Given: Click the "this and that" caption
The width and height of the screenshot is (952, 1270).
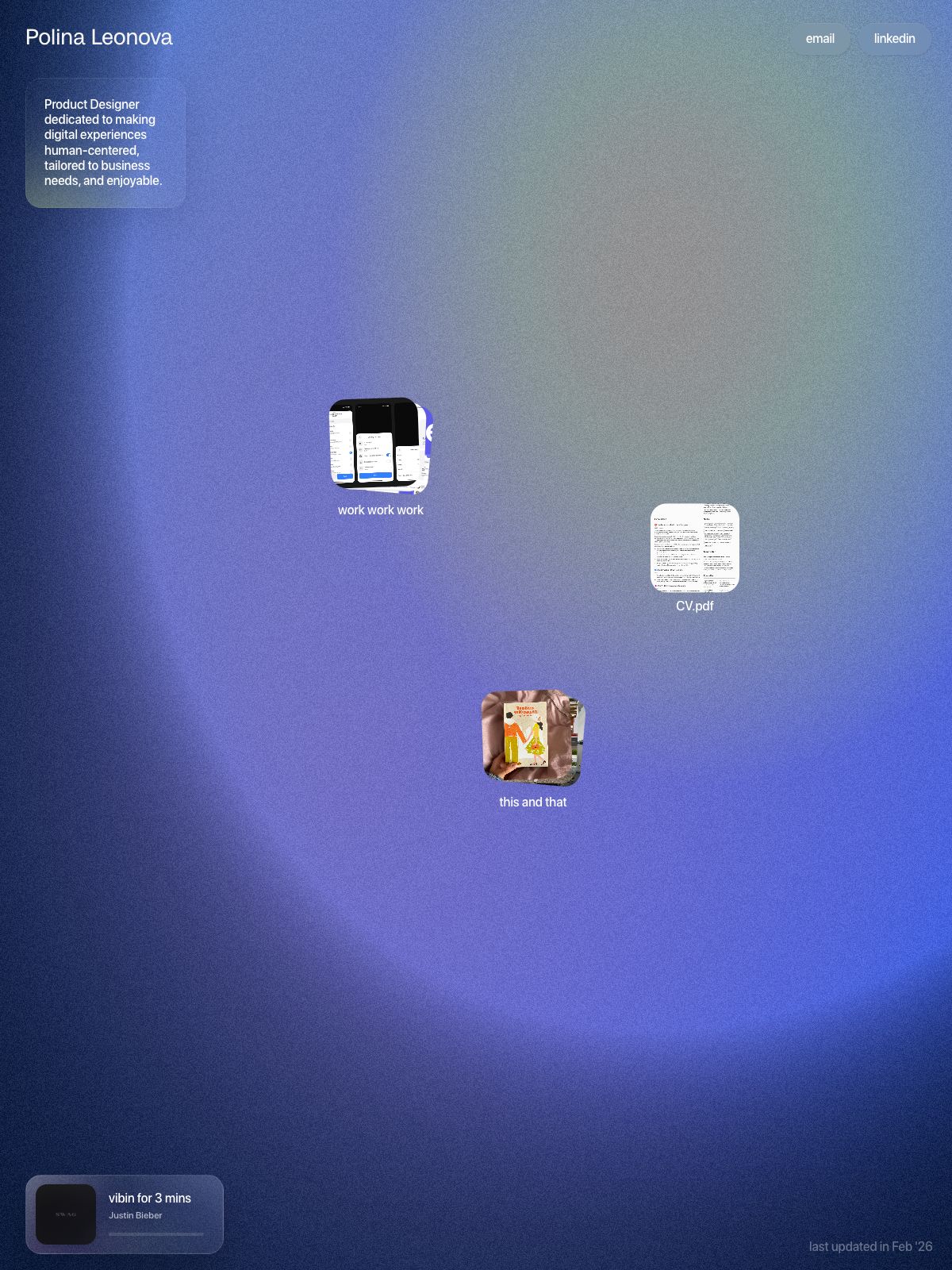Looking at the screenshot, I should pyautogui.click(x=532, y=802).
